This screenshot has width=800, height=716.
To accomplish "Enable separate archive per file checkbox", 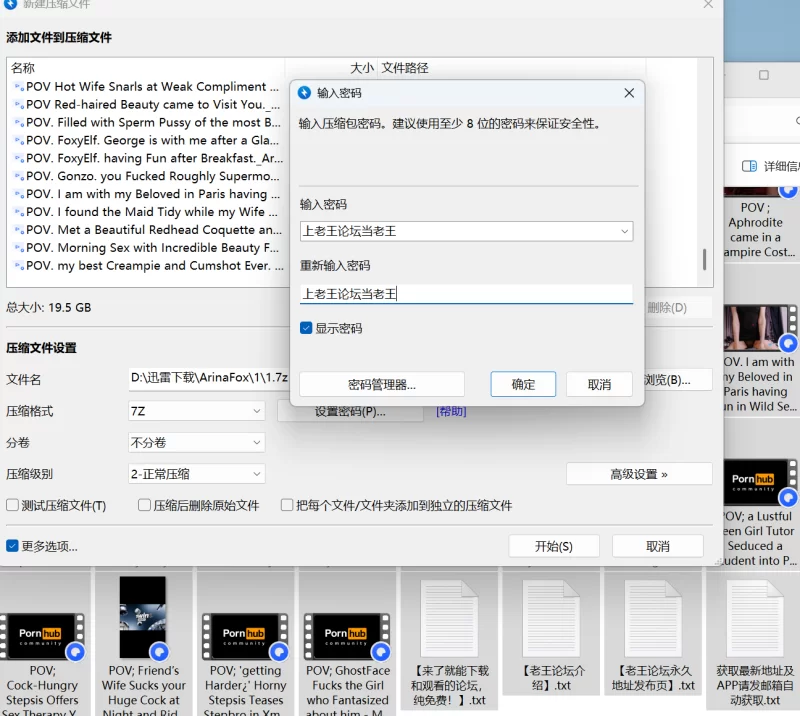I will pos(287,505).
